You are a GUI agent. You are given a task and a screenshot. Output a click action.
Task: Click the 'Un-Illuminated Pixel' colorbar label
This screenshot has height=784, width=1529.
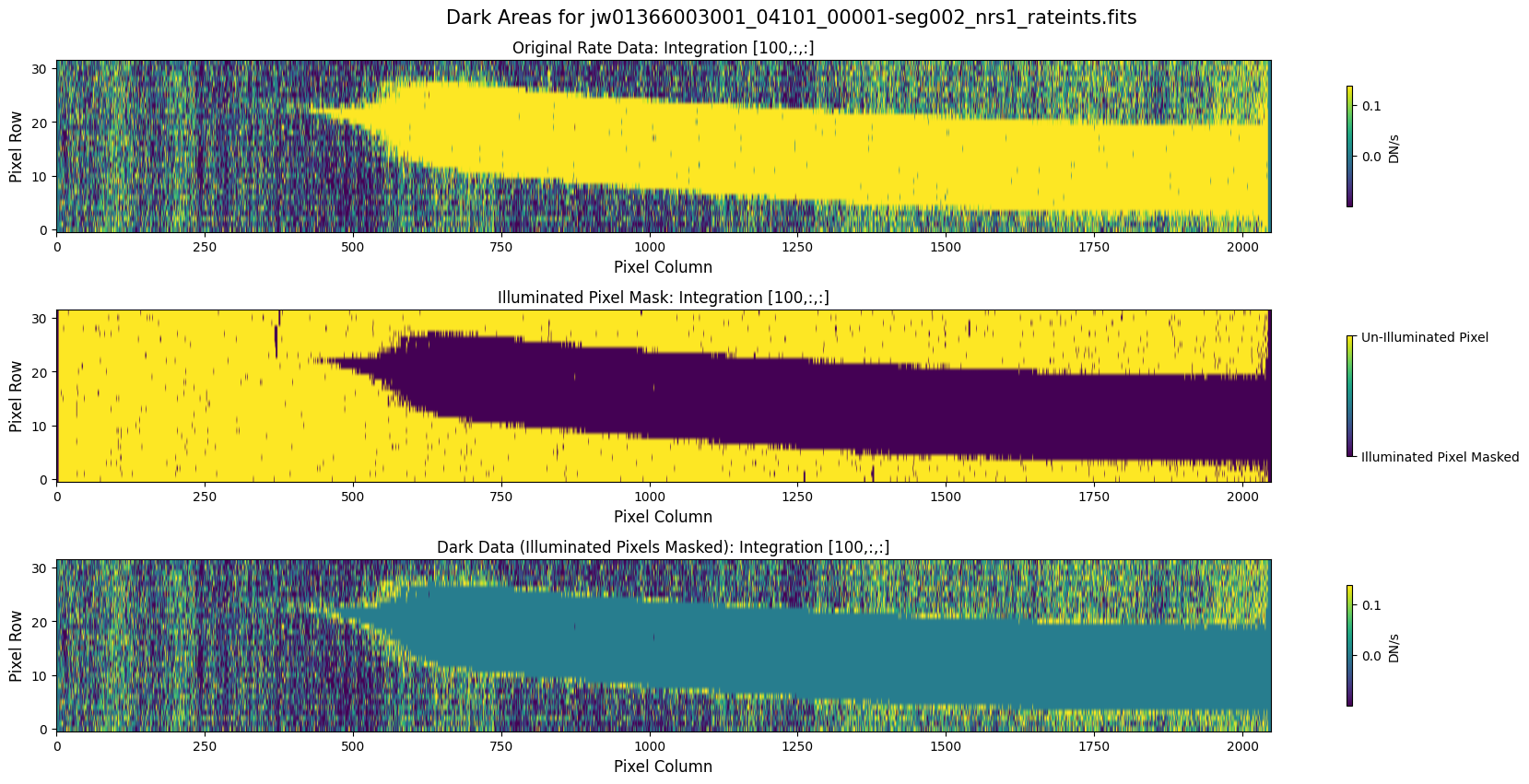tap(1424, 337)
